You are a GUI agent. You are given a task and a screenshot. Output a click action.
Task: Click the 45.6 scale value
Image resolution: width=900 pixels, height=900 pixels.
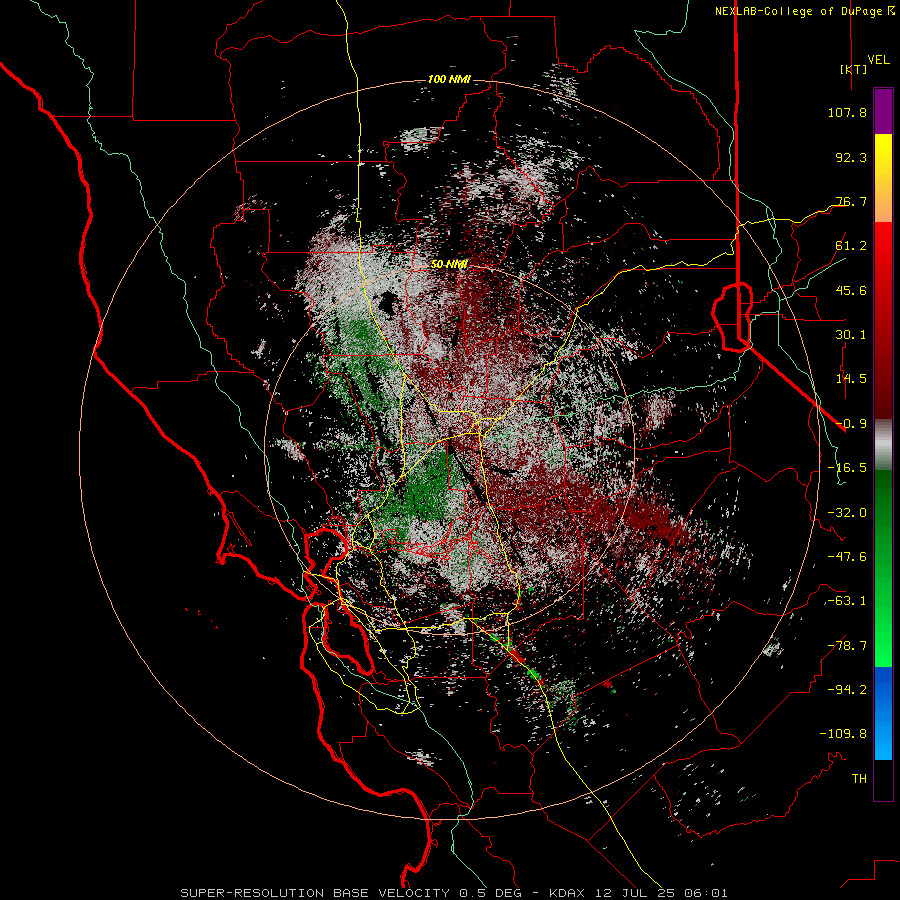[x=851, y=290]
